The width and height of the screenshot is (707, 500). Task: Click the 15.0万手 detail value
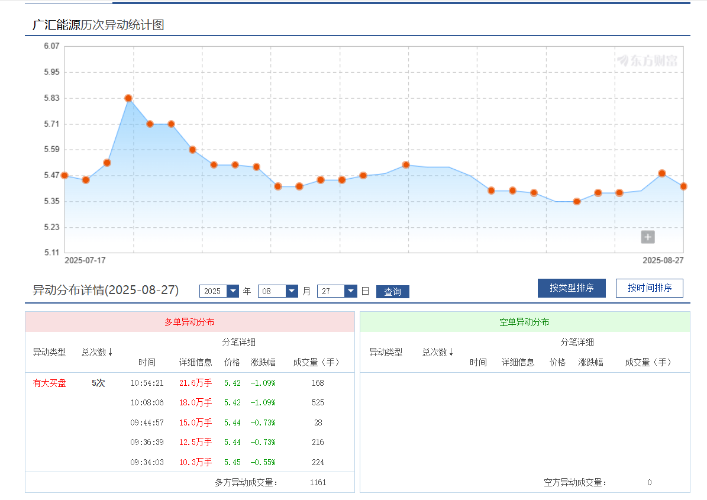tap(195, 422)
